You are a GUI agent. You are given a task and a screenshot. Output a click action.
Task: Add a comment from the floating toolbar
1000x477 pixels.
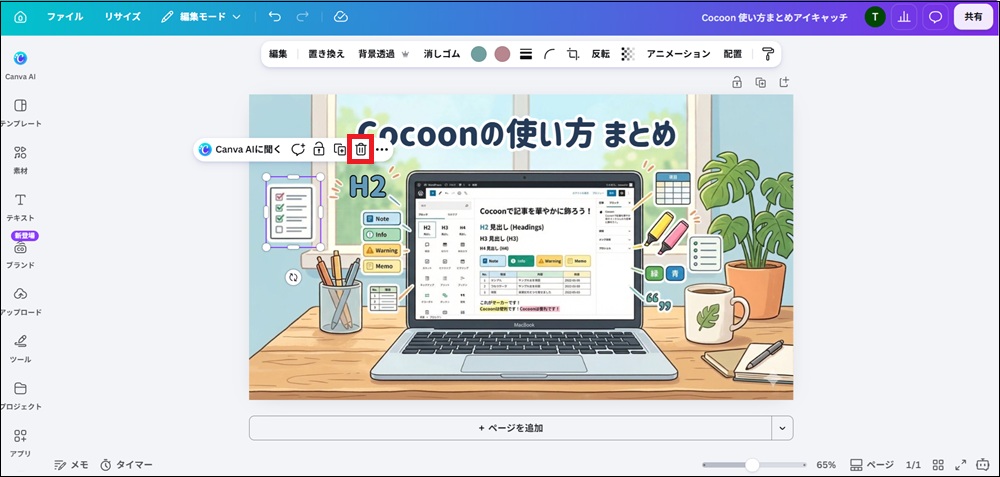point(298,149)
